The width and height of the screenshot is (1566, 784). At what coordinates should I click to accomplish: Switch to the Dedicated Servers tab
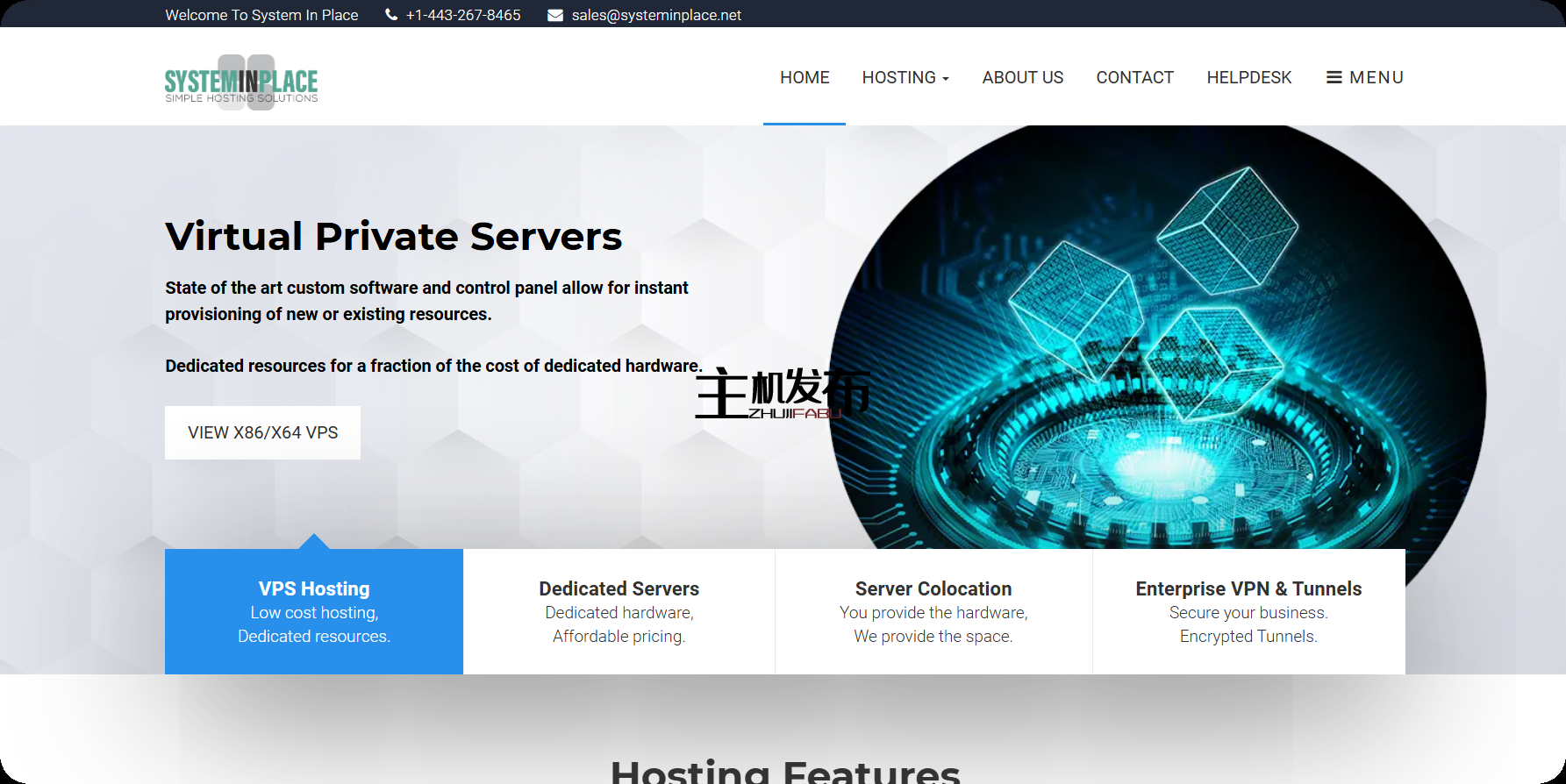619,611
